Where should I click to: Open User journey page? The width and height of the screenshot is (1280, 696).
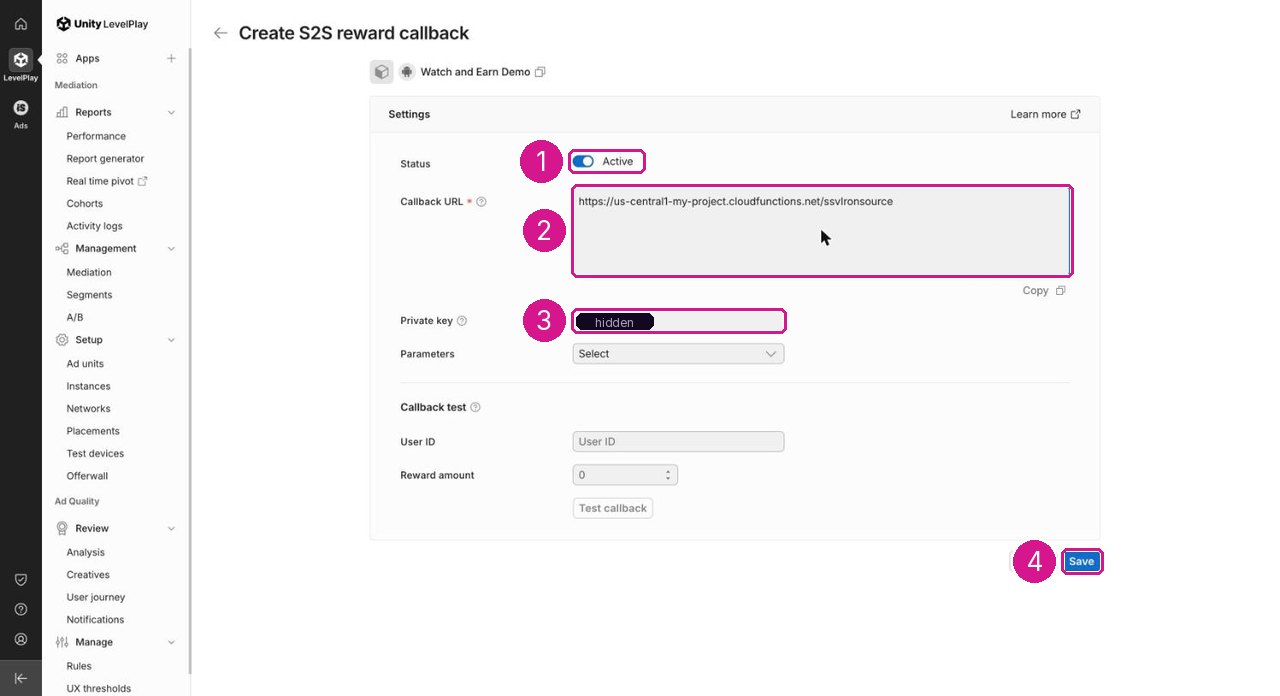(96, 597)
